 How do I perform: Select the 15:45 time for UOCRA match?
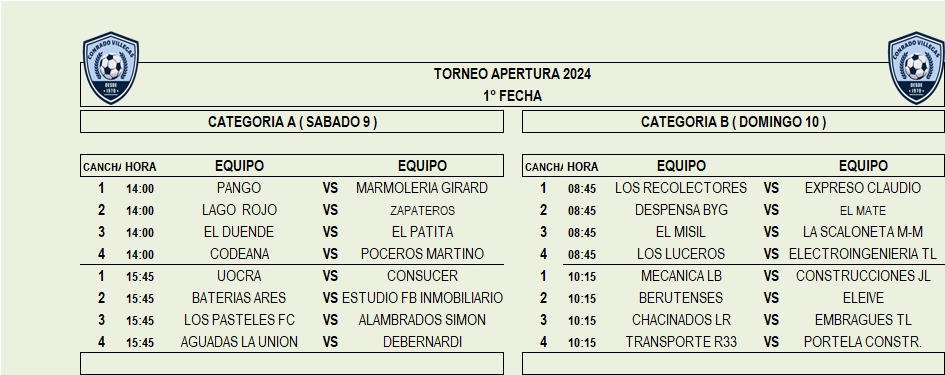point(140,277)
